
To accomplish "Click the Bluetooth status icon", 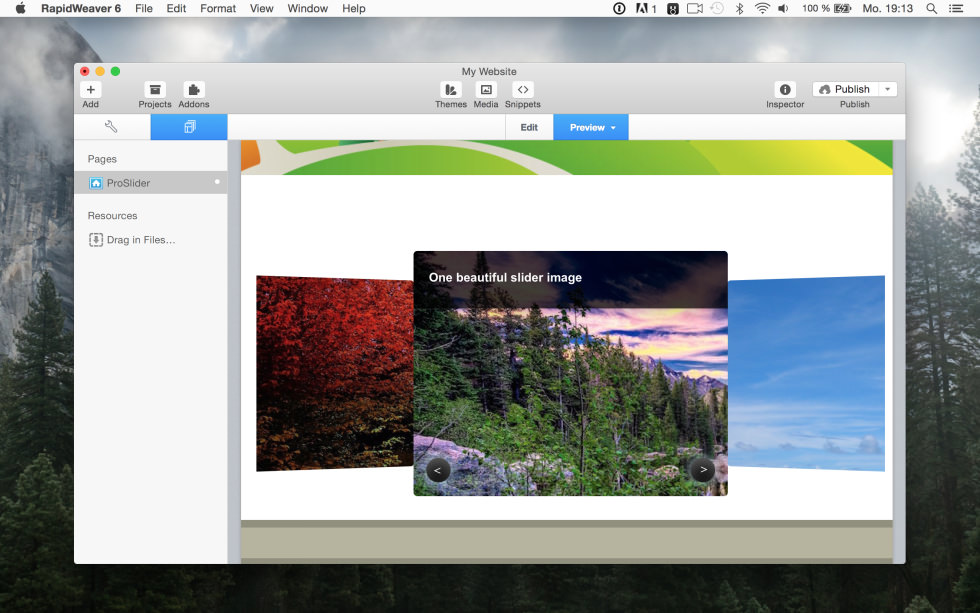I will point(739,8).
